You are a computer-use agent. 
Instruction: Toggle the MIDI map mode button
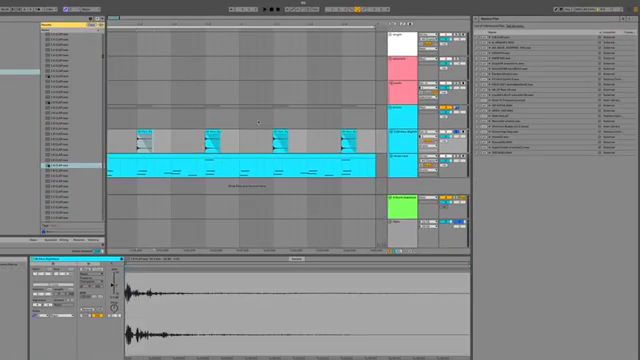(x=578, y=9)
